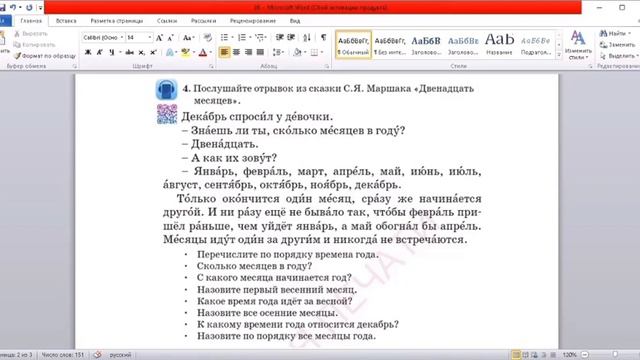640x360 pixels.
Task: Open Разметка страницы tab
Action: coord(117,21)
